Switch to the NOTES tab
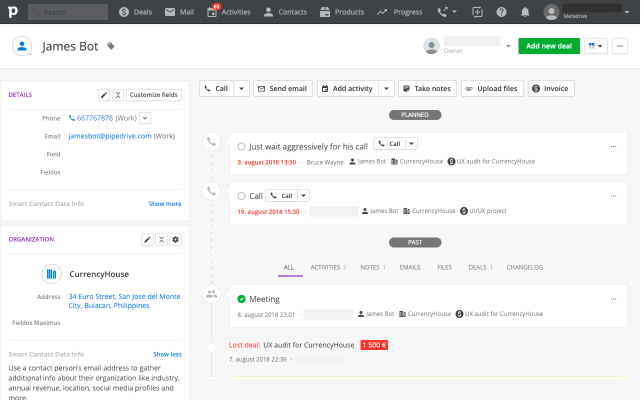 point(373,267)
